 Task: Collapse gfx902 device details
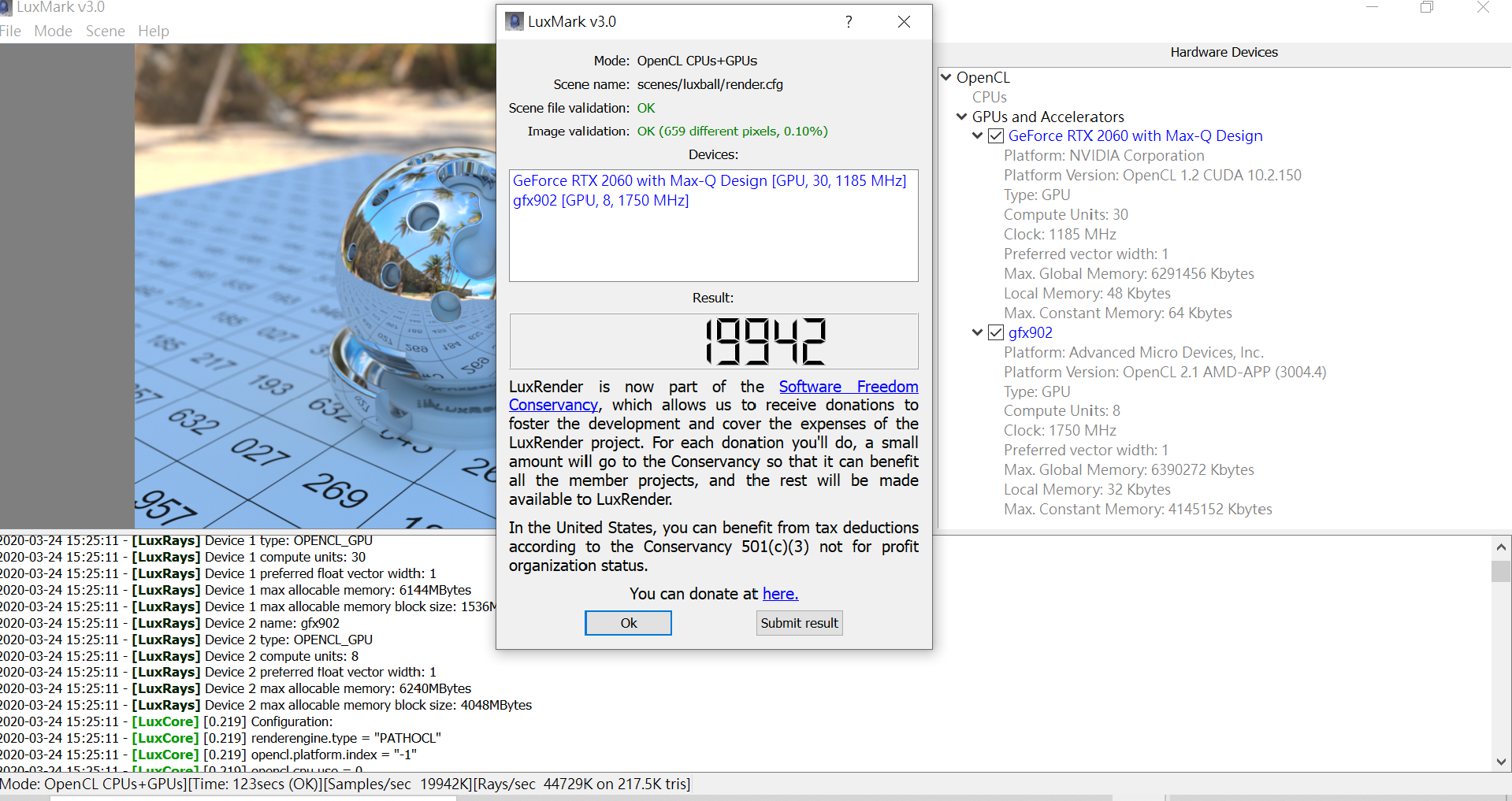978,332
